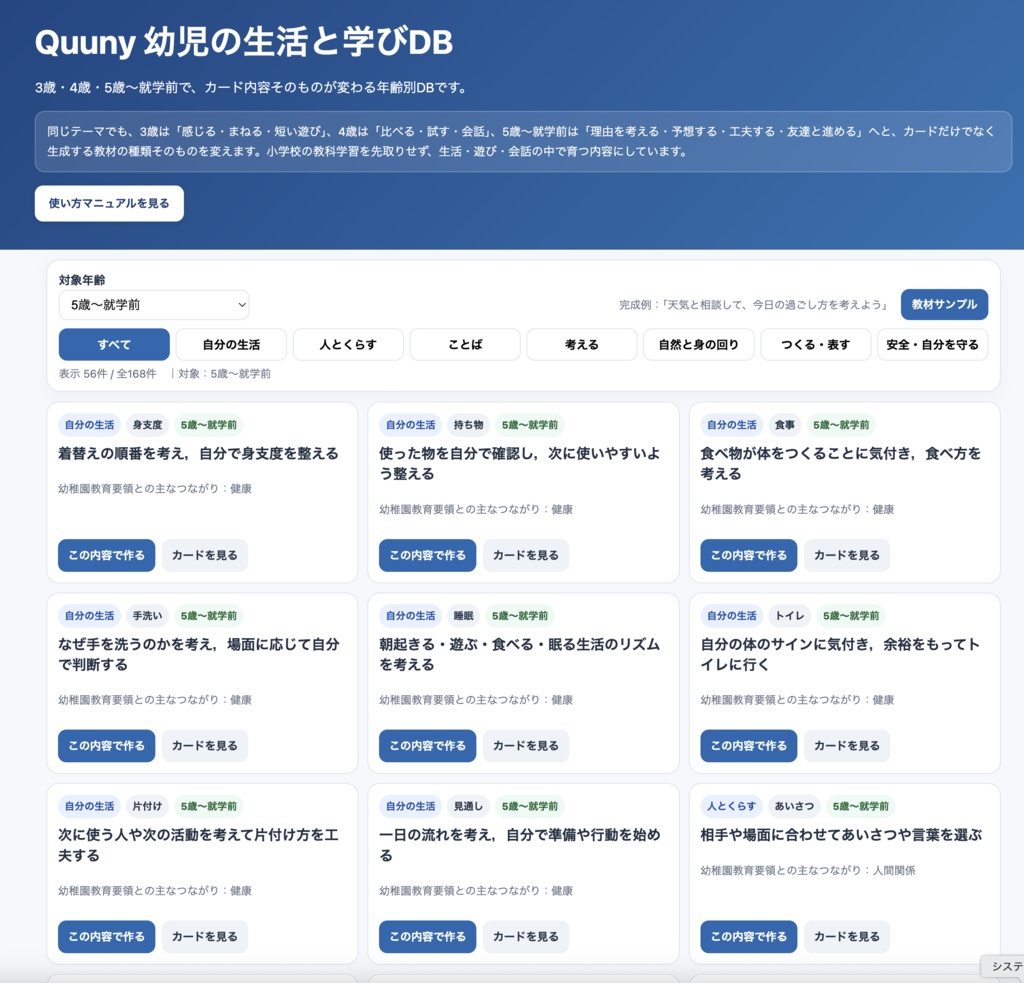
Task: Click the 食事 tag badge
Action: pos(785,425)
